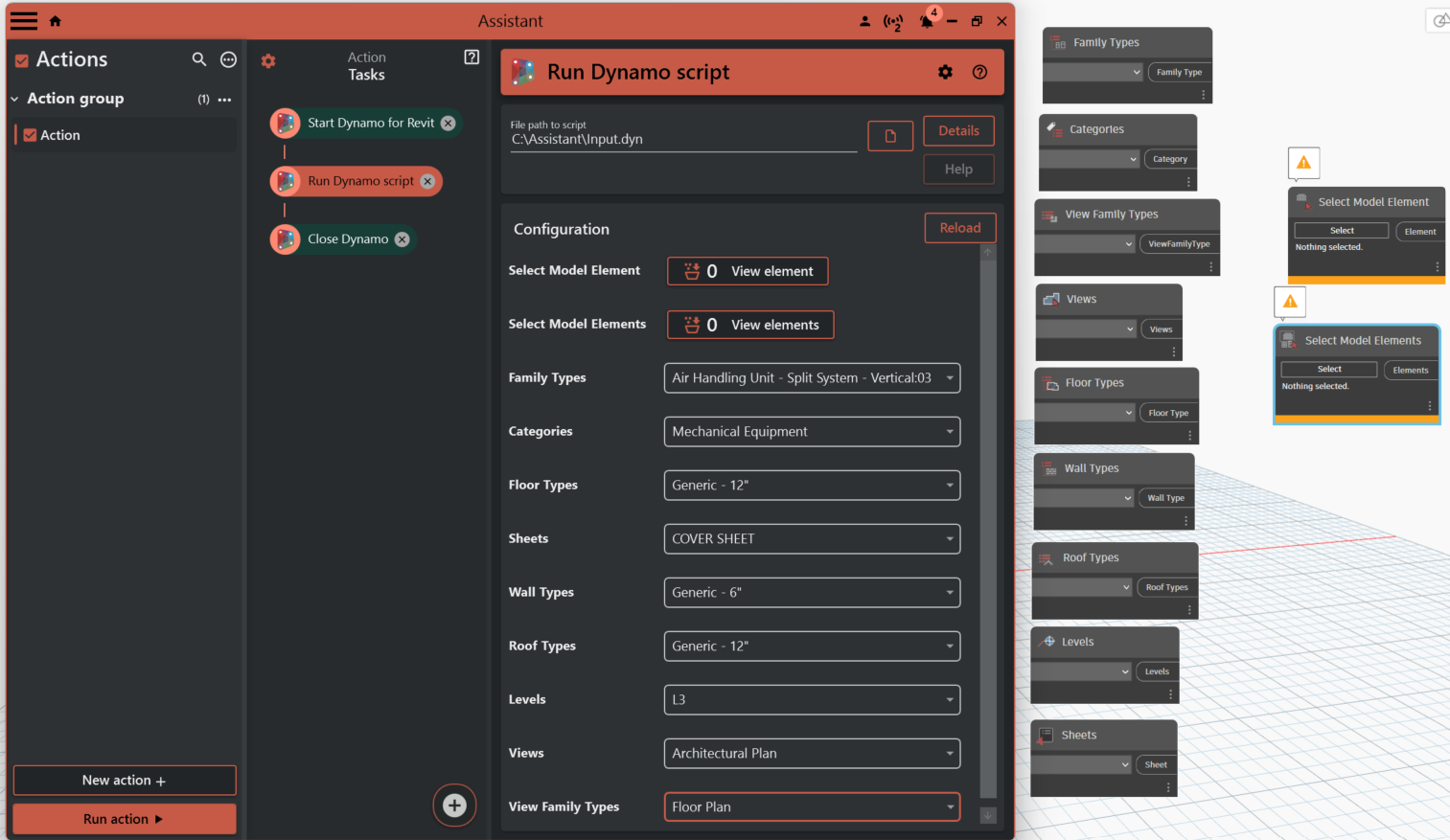Collapse the Action group expander
Image resolution: width=1450 pixels, height=840 pixels.
click(14, 99)
